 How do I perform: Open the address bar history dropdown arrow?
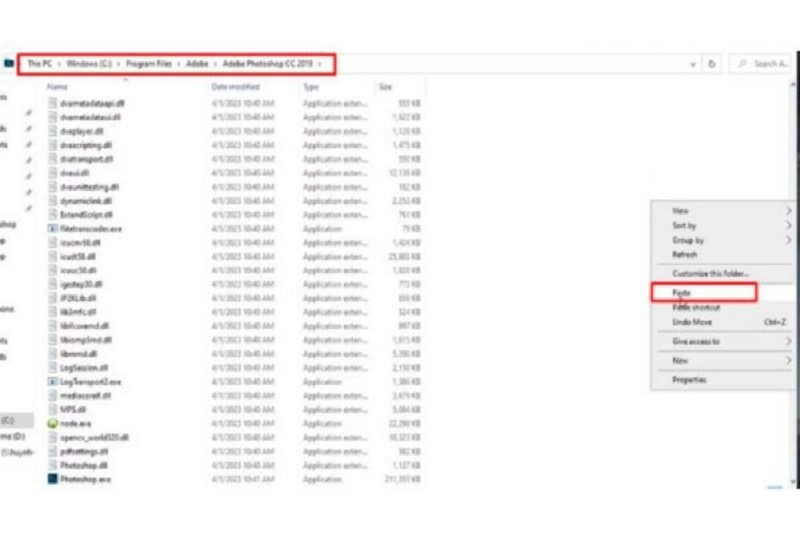tap(692, 64)
